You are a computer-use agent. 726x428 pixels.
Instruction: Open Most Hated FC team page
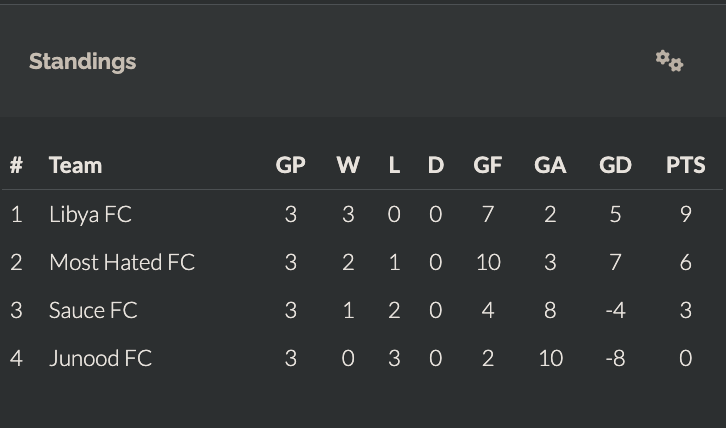coord(122,262)
